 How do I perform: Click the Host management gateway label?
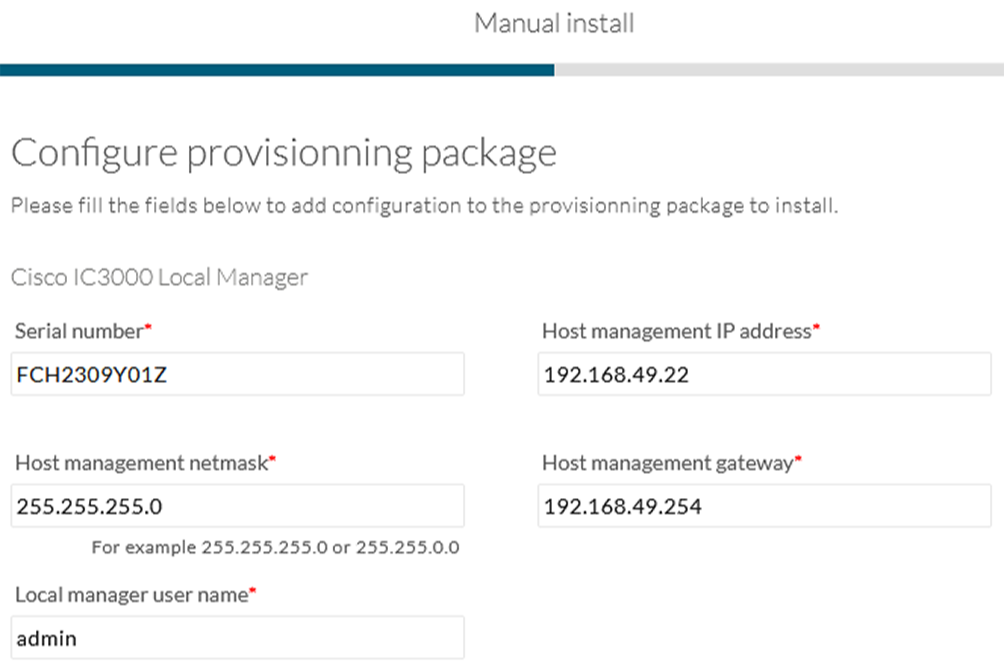668,463
